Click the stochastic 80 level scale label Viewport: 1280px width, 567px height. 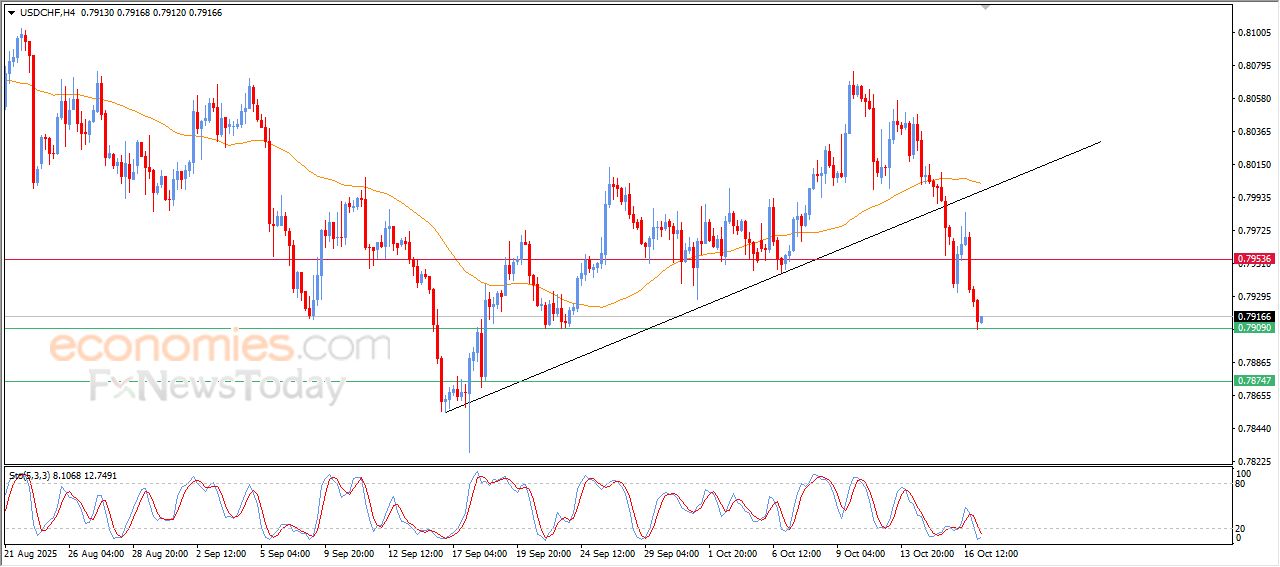tap(1243, 484)
